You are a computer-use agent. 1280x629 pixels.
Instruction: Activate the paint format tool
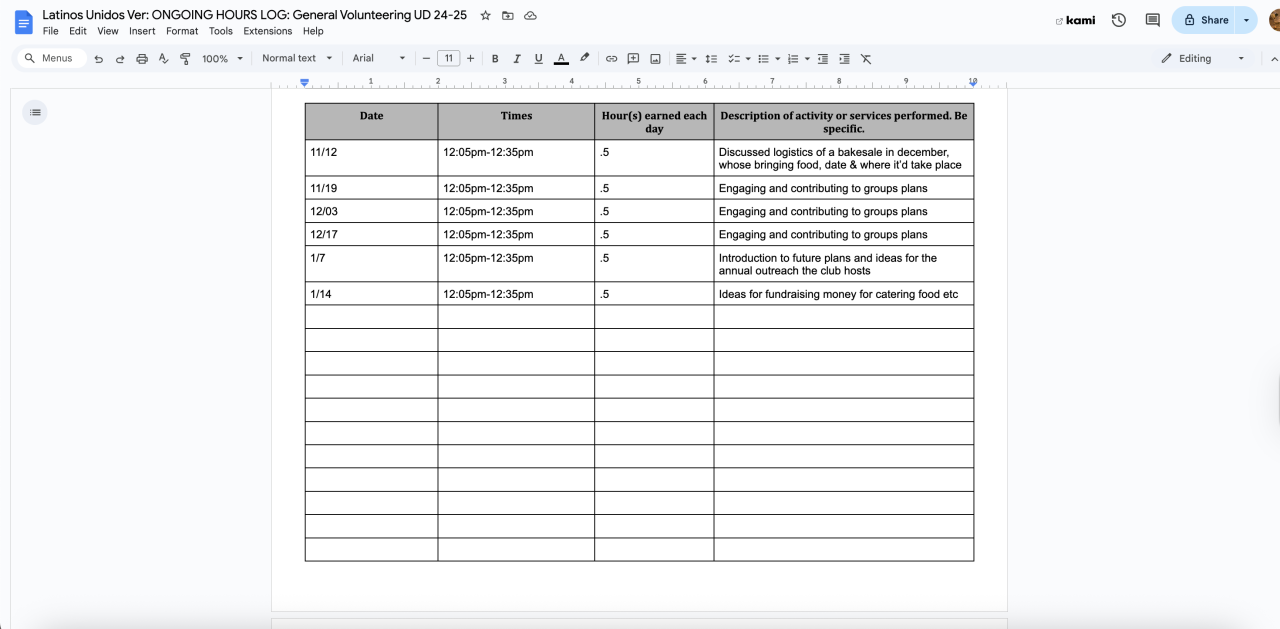coord(185,59)
